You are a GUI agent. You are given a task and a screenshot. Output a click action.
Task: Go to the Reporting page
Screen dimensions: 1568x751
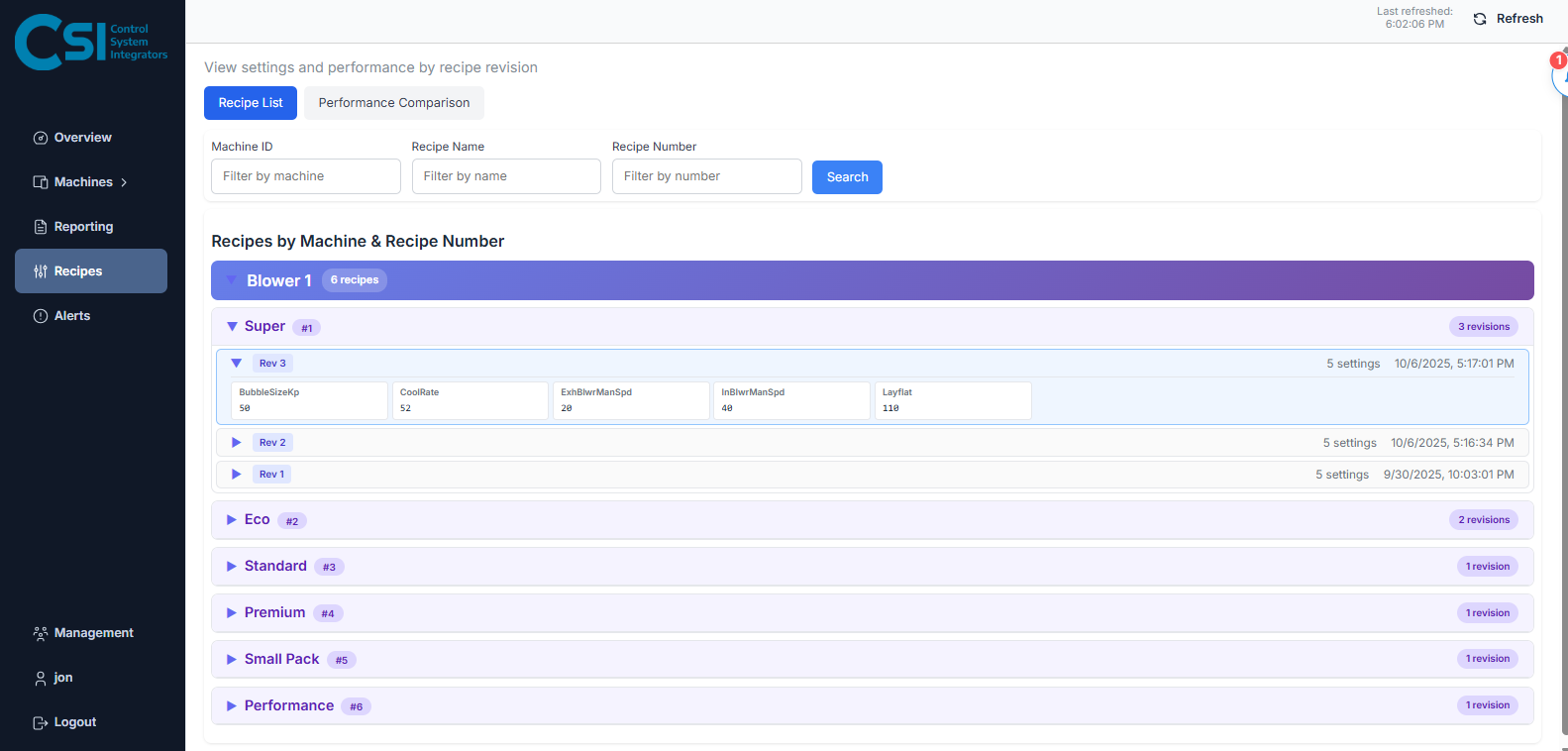(91, 227)
